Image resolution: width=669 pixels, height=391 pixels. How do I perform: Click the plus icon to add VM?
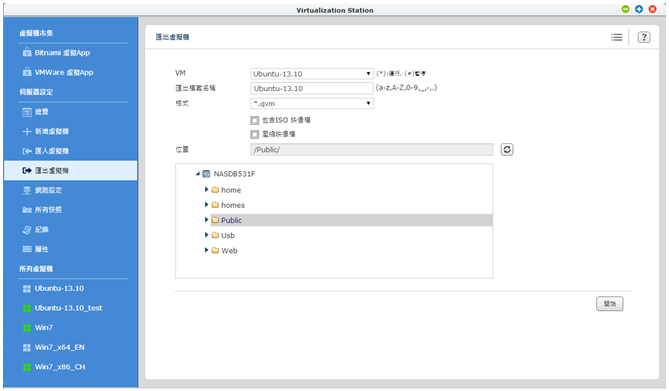coord(27,131)
